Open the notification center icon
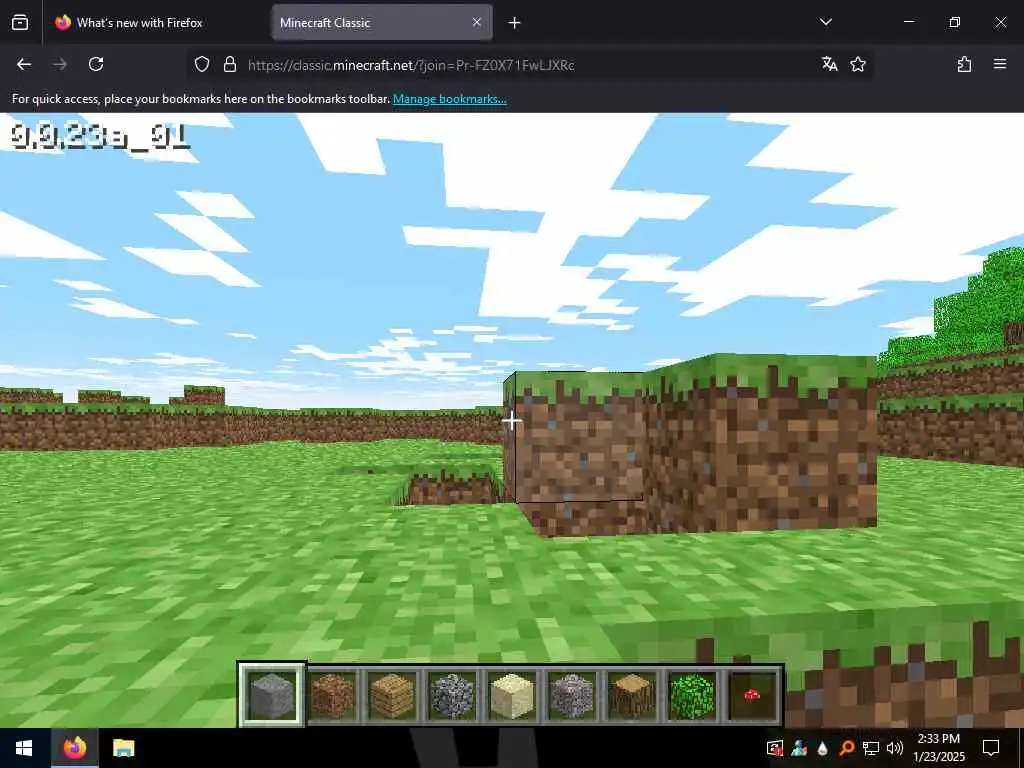The width and height of the screenshot is (1024, 768). [x=991, y=748]
